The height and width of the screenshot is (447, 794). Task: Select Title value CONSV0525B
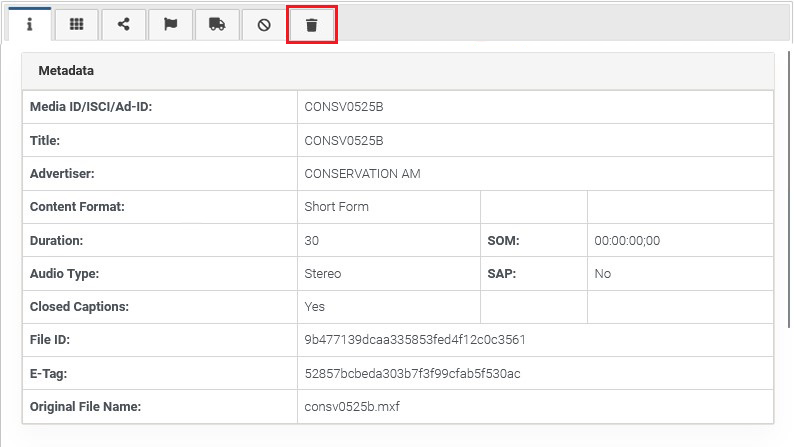(344, 140)
